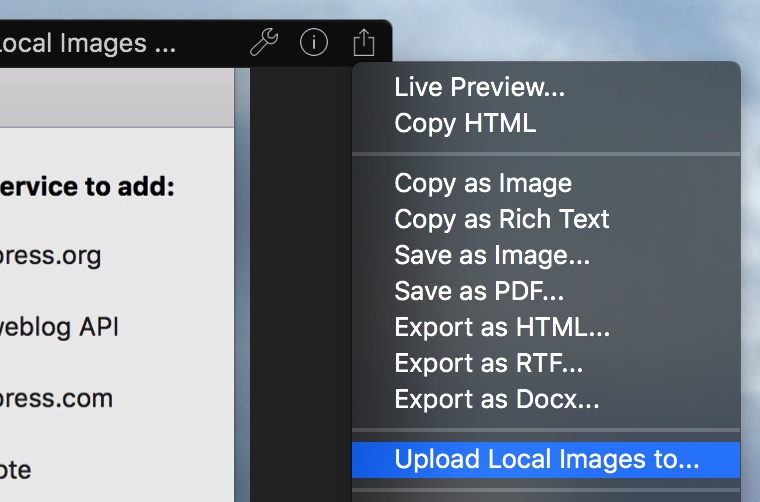Pick the 'press.com' service row
Viewport: 760px width, 502px height.
(56, 398)
